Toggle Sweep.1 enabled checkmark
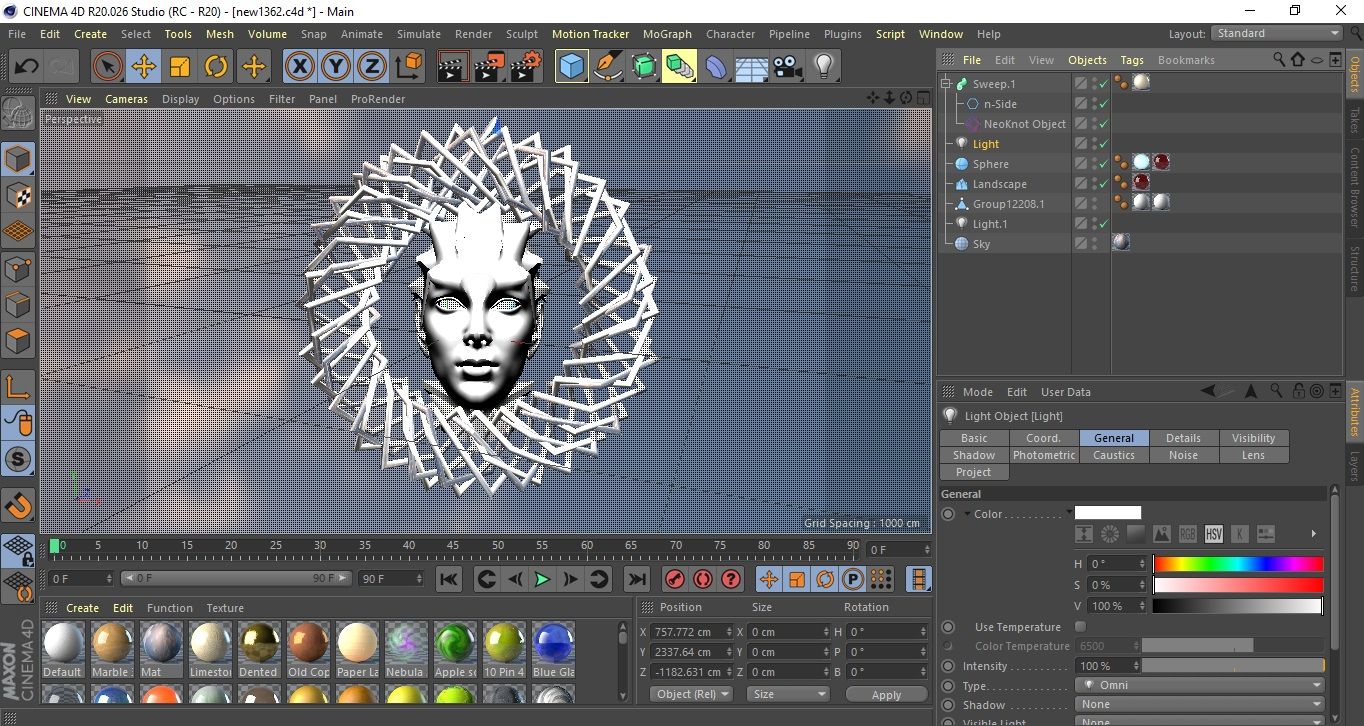 point(1103,84)
